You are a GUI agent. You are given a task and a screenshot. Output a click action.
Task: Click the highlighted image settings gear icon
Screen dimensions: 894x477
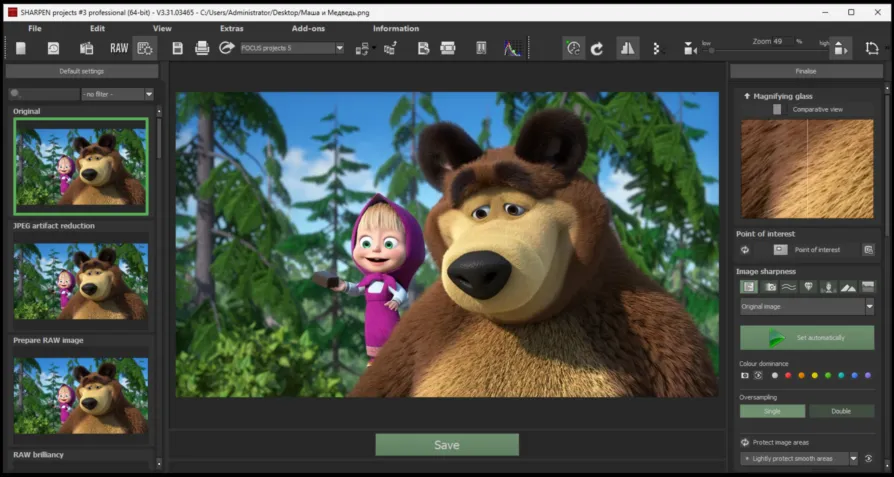pyautogui.click(x=145, y=48)
